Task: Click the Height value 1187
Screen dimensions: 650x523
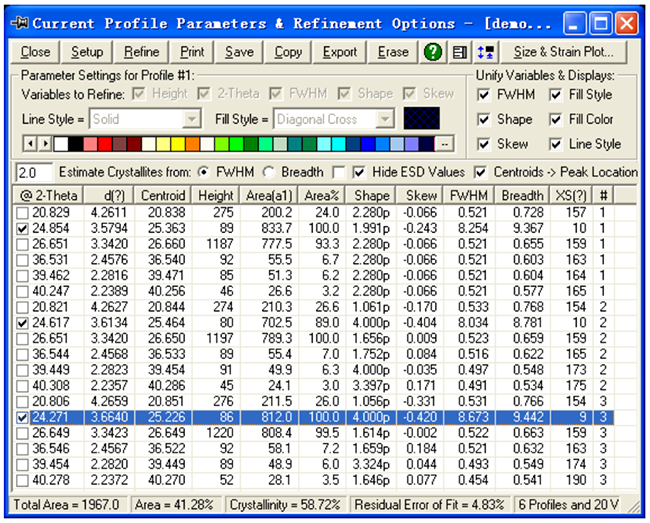Action: [x=220, y=244]
